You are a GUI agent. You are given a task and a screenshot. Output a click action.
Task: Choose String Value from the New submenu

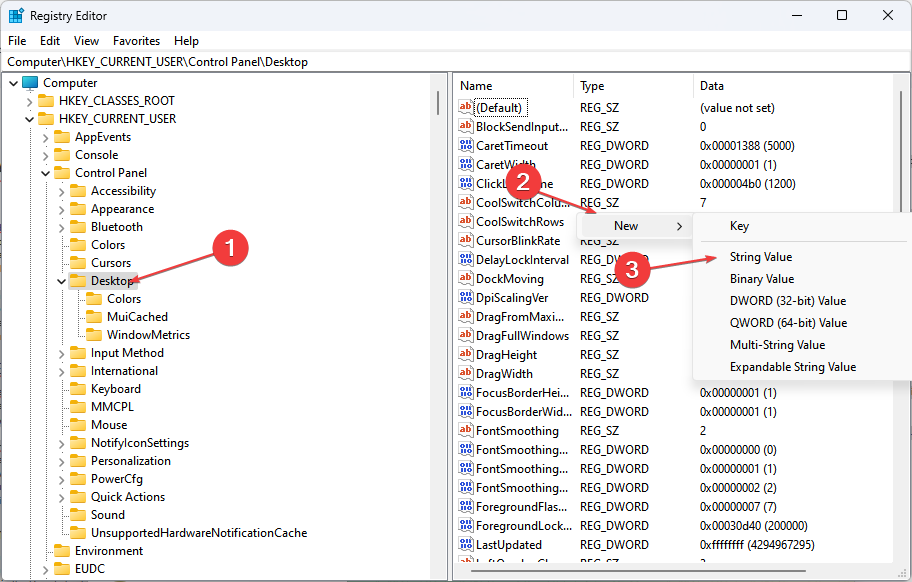[x=760, y=257]
